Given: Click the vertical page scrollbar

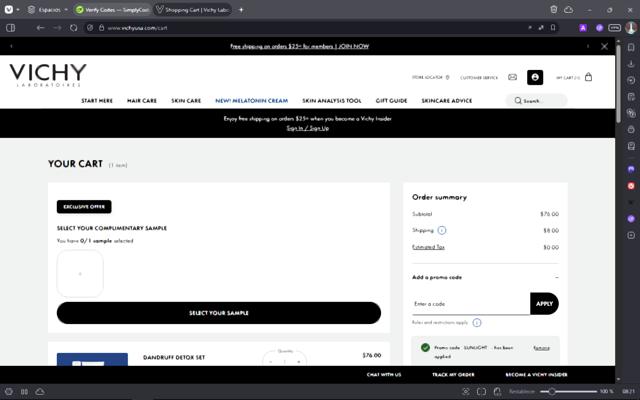Looking at the screenshot, I should coord(618,84).
